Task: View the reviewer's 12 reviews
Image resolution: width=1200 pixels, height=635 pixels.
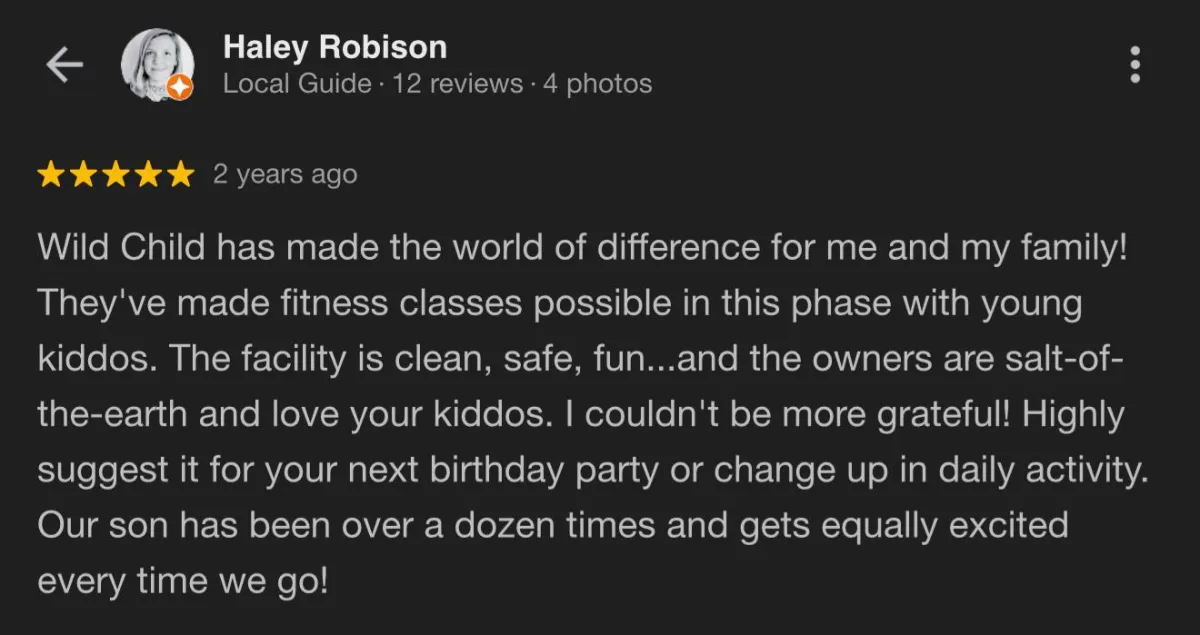Action: point(458,84)
